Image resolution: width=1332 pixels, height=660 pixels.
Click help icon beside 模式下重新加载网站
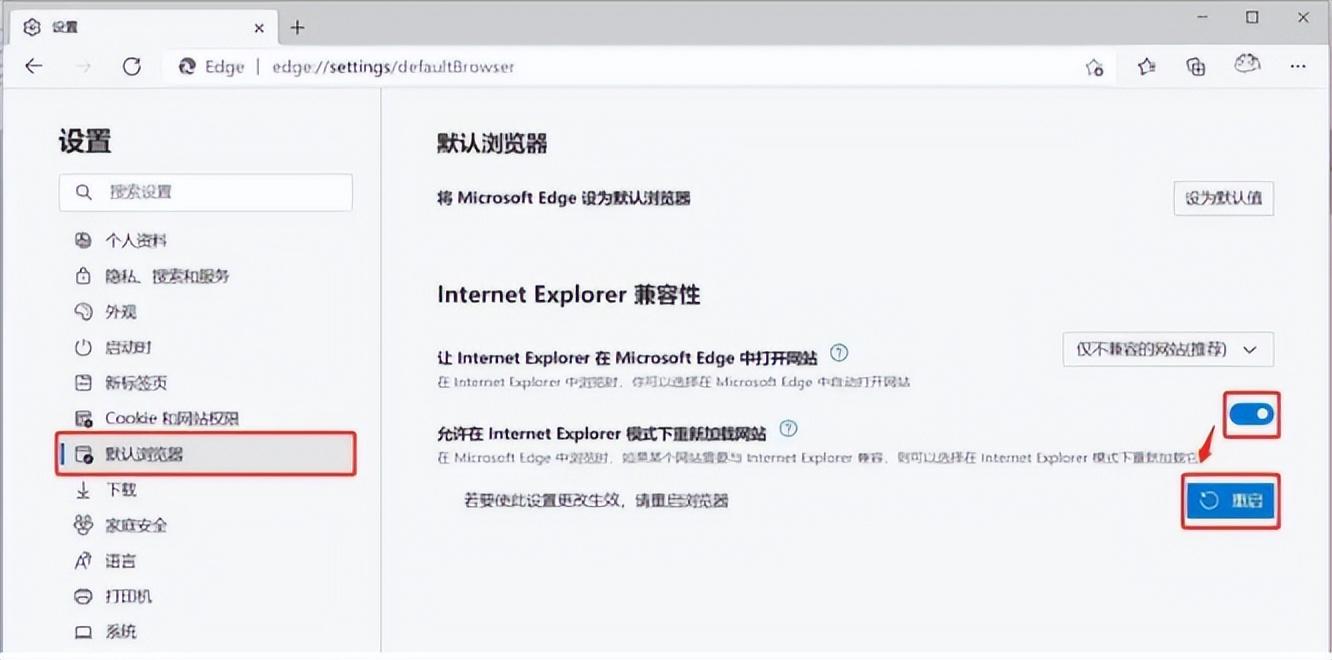point(788,429)
